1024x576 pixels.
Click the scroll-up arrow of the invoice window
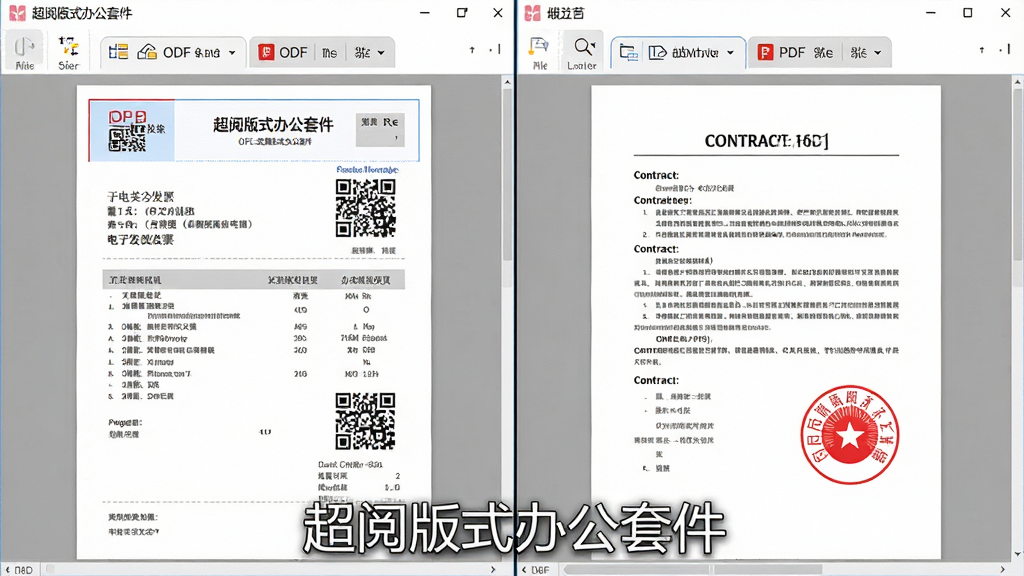pyautogui.click(x=507, y=82)
